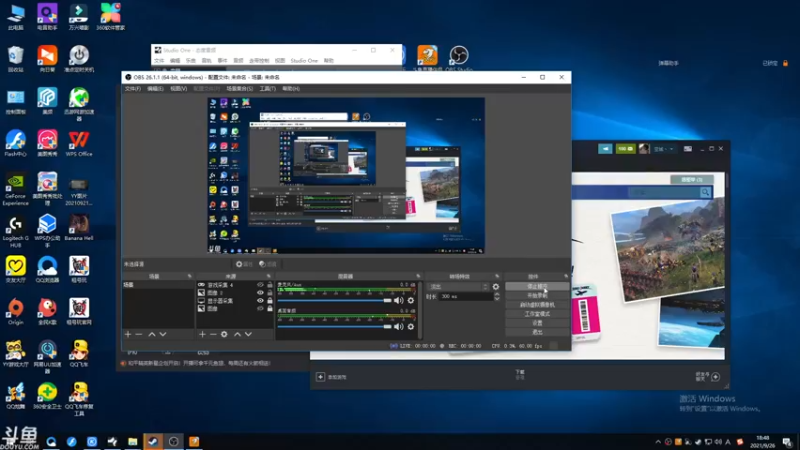The image size is (800, 450).
Task: Click second button in OBS Controls panel
Action: (x=537, y=295)
